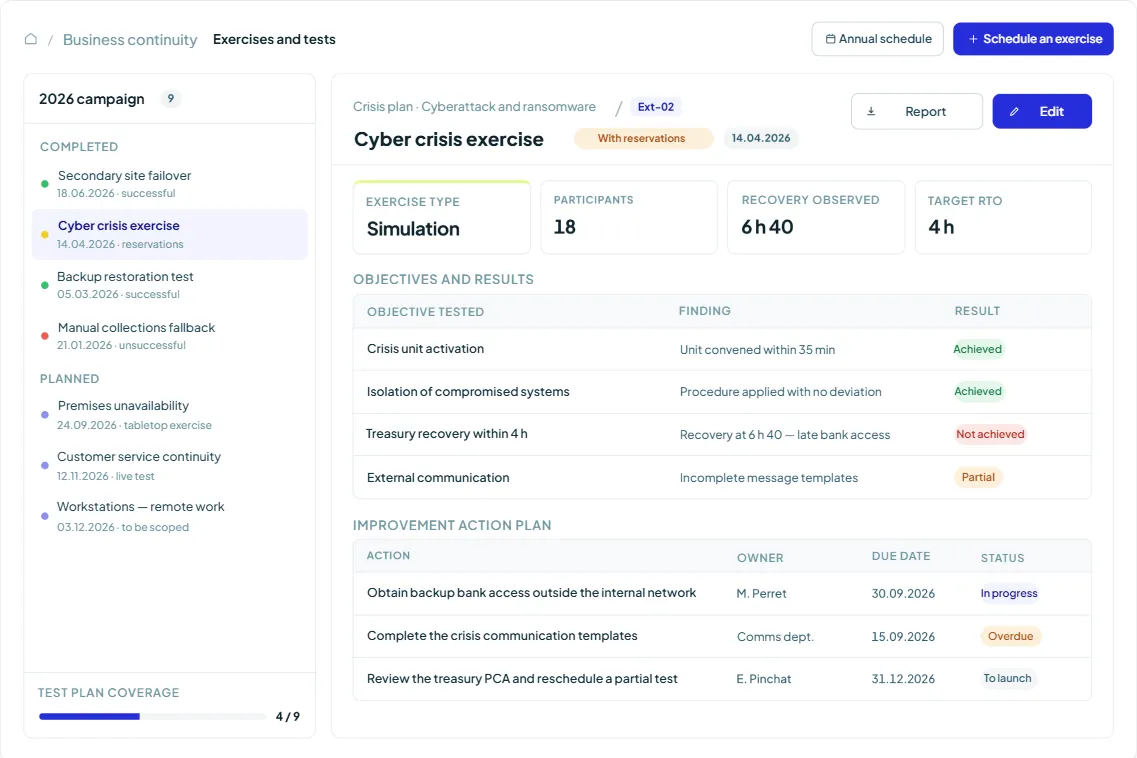Click the Not achieved result badge
The height and width of the screenshot is (758, 1137).
pos(990,434)
